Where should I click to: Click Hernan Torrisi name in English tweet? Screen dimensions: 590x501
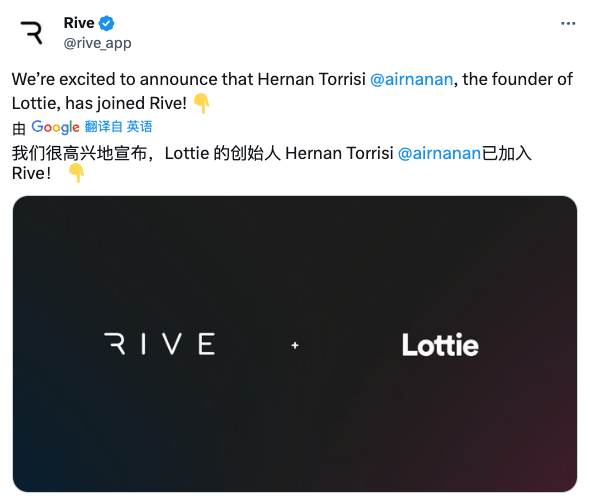point(312,79)
